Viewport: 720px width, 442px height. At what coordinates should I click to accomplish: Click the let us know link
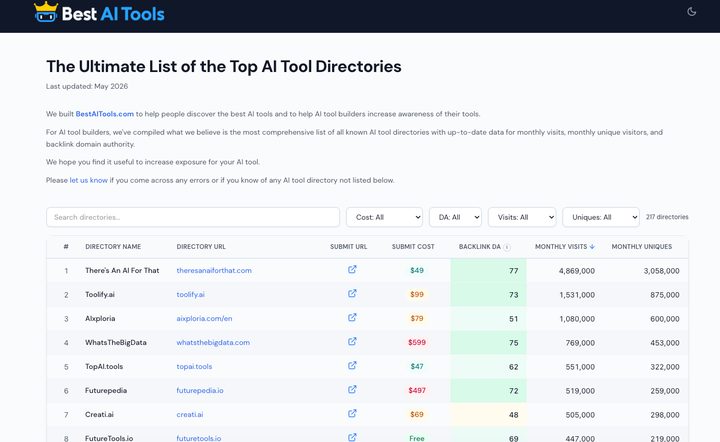click(89, 180)
